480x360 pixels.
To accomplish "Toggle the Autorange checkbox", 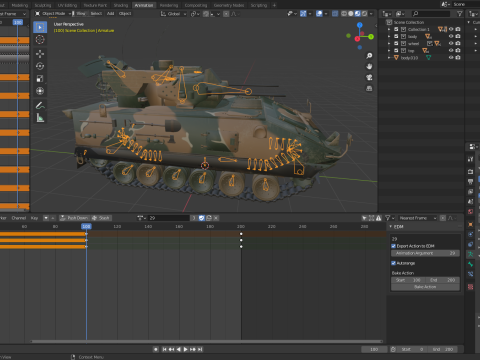I will (x=393, y=263).
